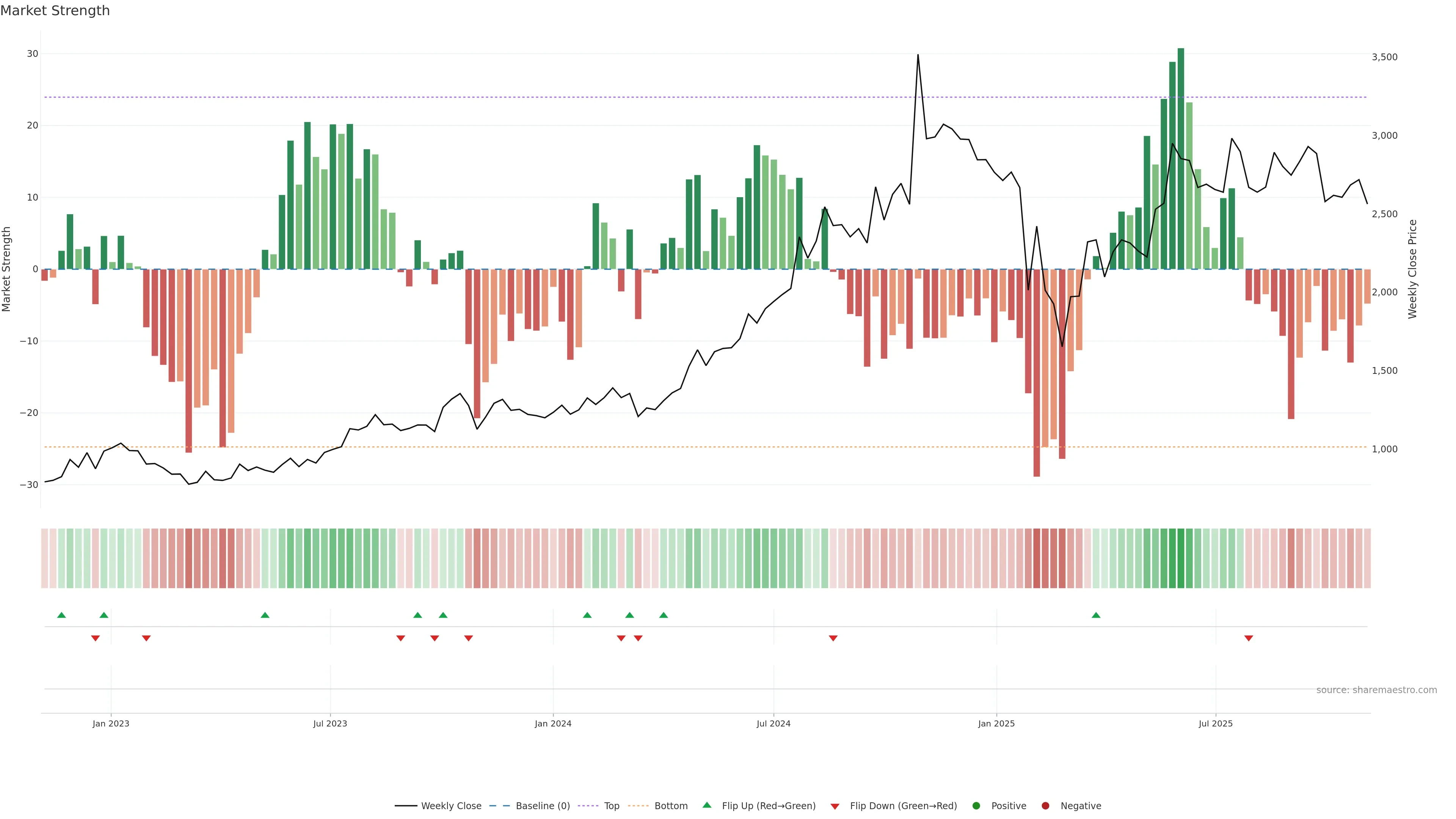Click the Jul 2025 x-axis label
Image resolution: width=1456 pixels, height=819 pixels.
(1215, 723)
